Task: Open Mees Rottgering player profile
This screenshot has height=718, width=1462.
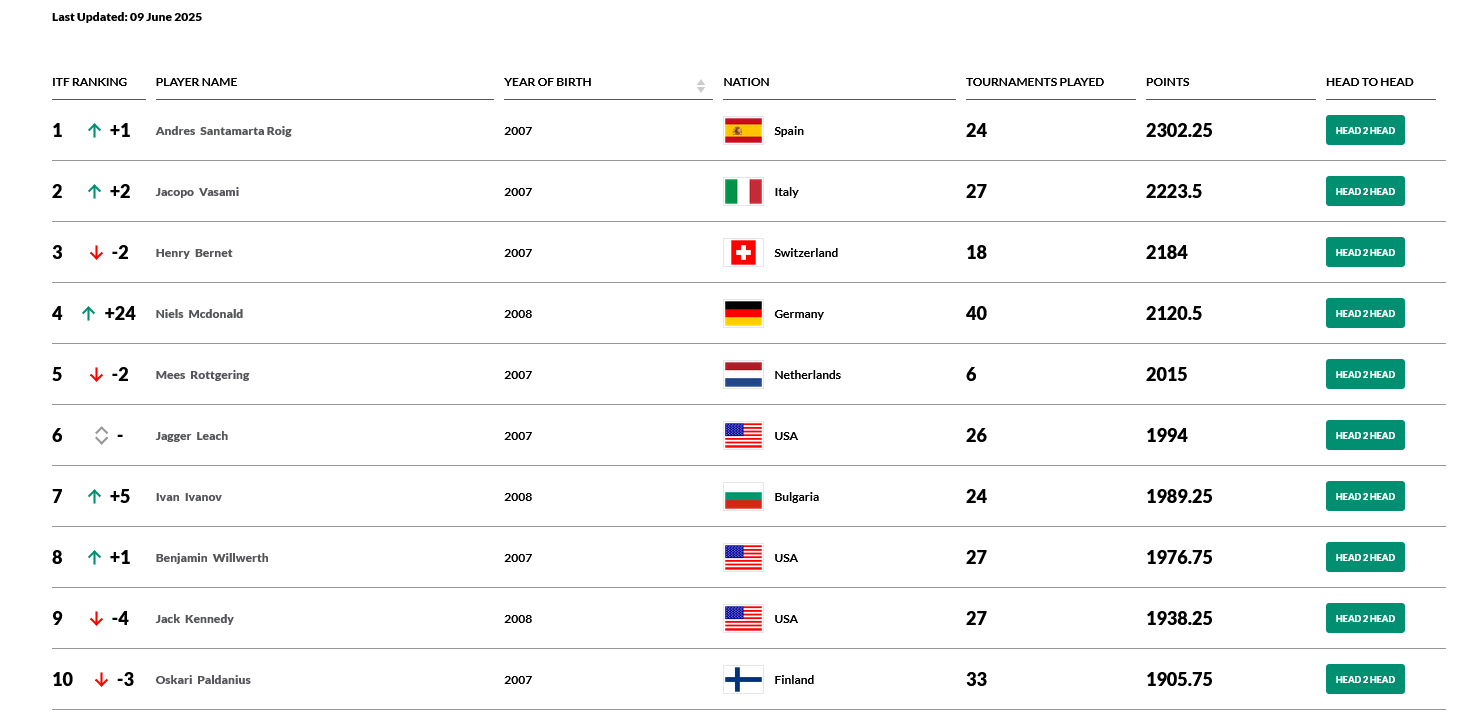Action: click(x=202, y=375)
